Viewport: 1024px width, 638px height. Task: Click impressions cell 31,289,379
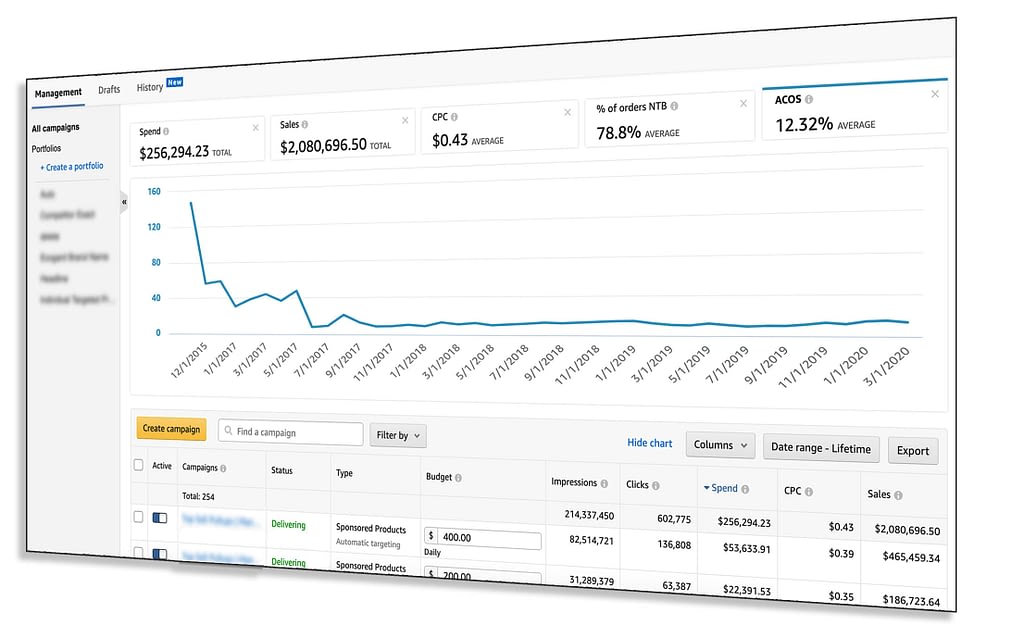591,580
